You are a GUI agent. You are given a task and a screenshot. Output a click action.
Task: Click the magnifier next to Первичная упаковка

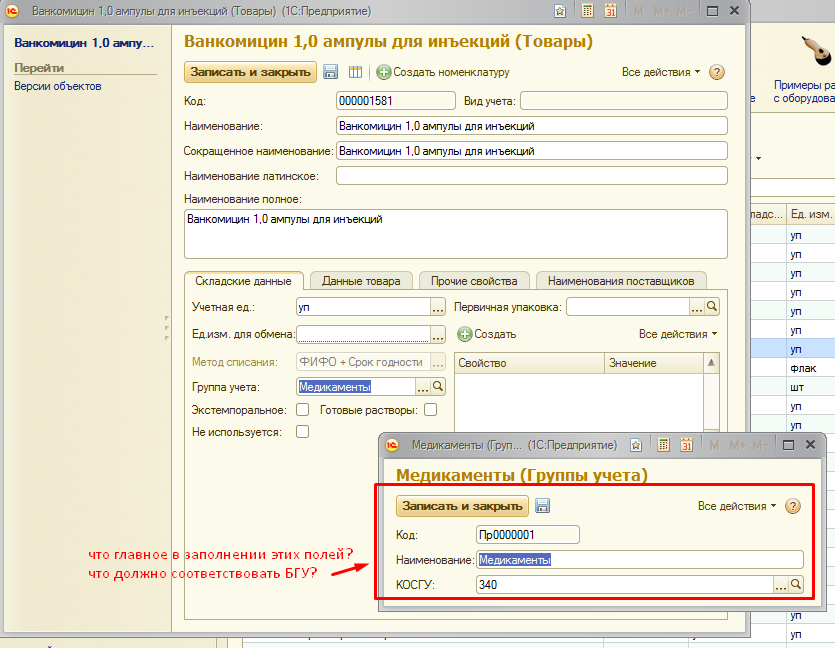pyautogui.click(x=712, y=307)
